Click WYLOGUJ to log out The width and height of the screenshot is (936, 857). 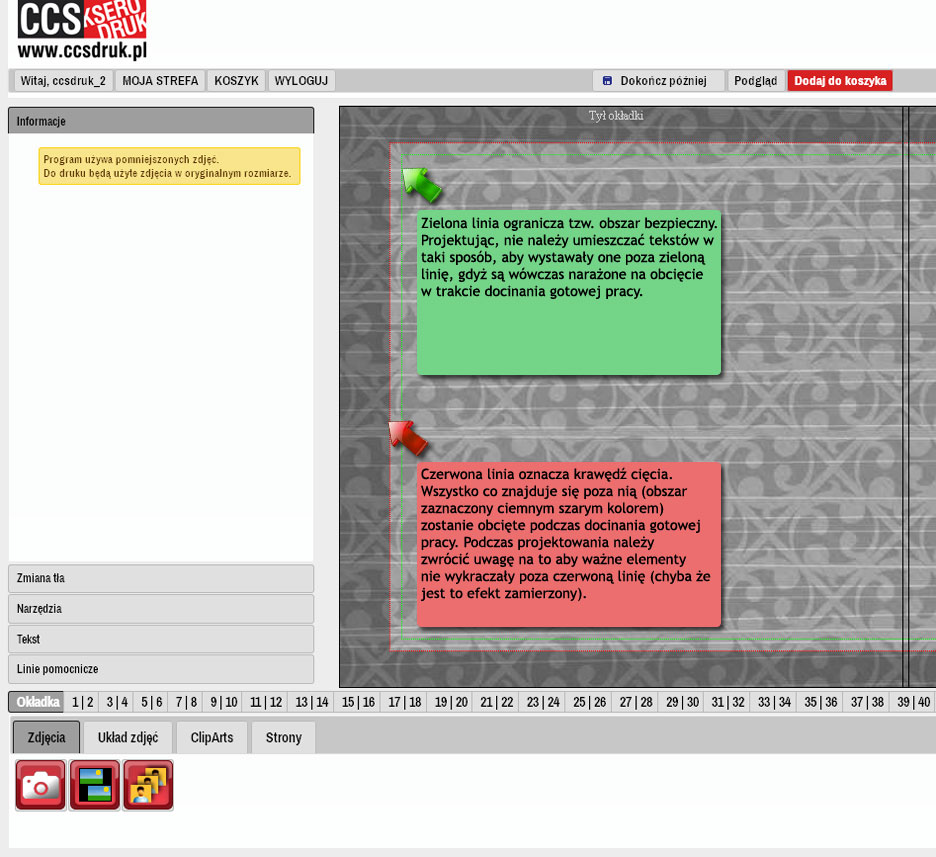(x=301, y=81)
